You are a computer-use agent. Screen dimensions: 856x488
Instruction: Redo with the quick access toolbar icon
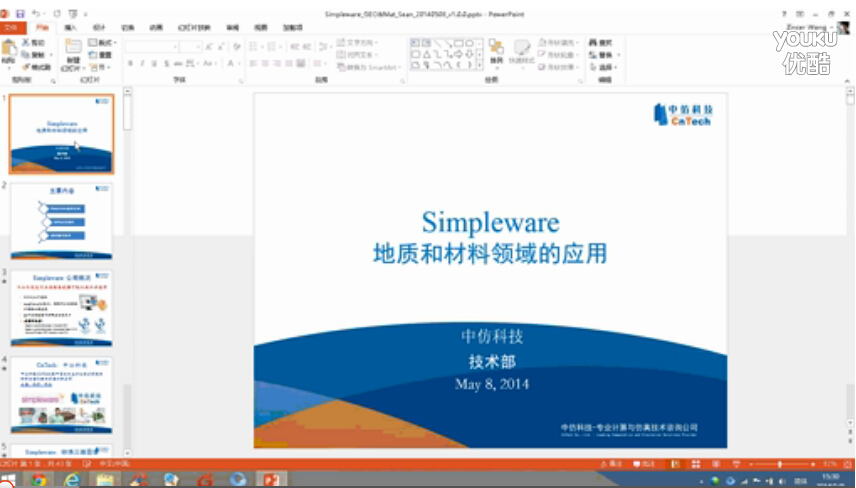(x=57, y=14)
